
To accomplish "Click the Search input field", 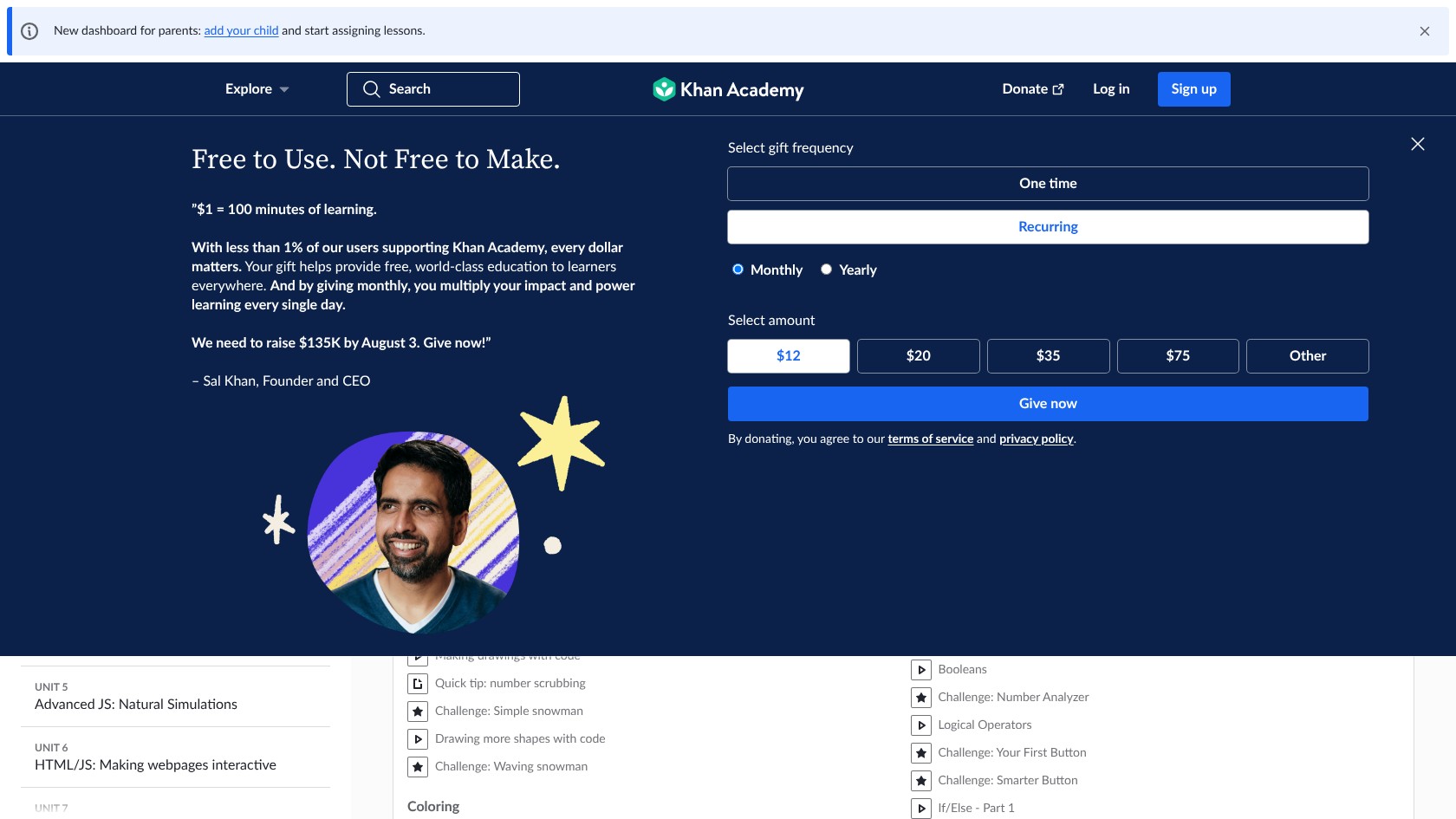I will pos(433,89).
